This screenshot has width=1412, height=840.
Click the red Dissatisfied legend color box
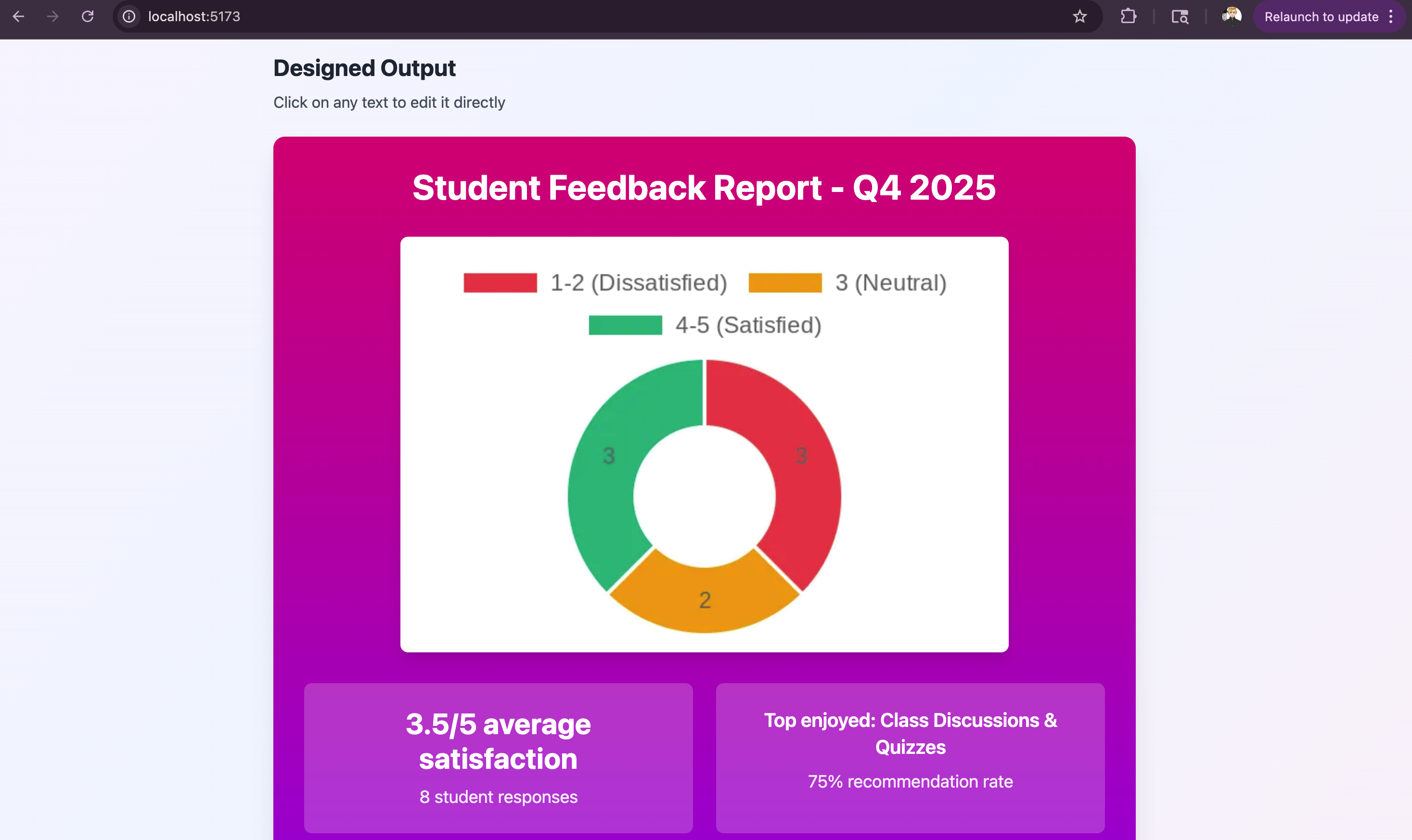coord(500,282)
